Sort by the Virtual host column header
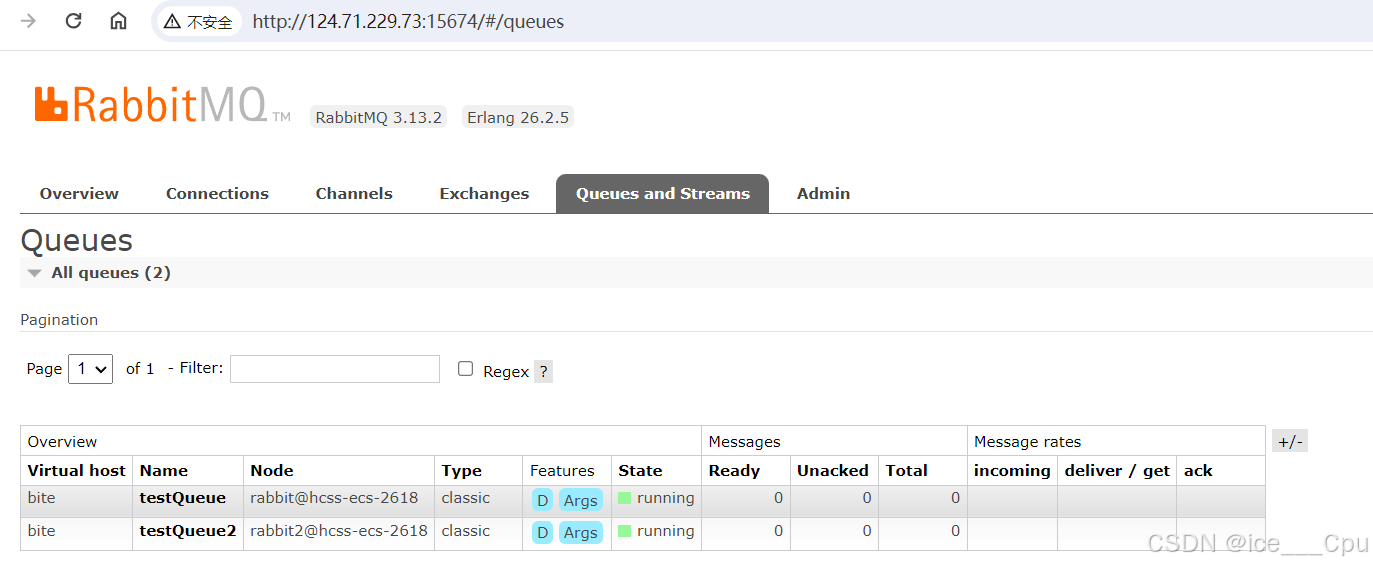The height and width of the screenshot is (566, 1373). [x=77, y=471]
